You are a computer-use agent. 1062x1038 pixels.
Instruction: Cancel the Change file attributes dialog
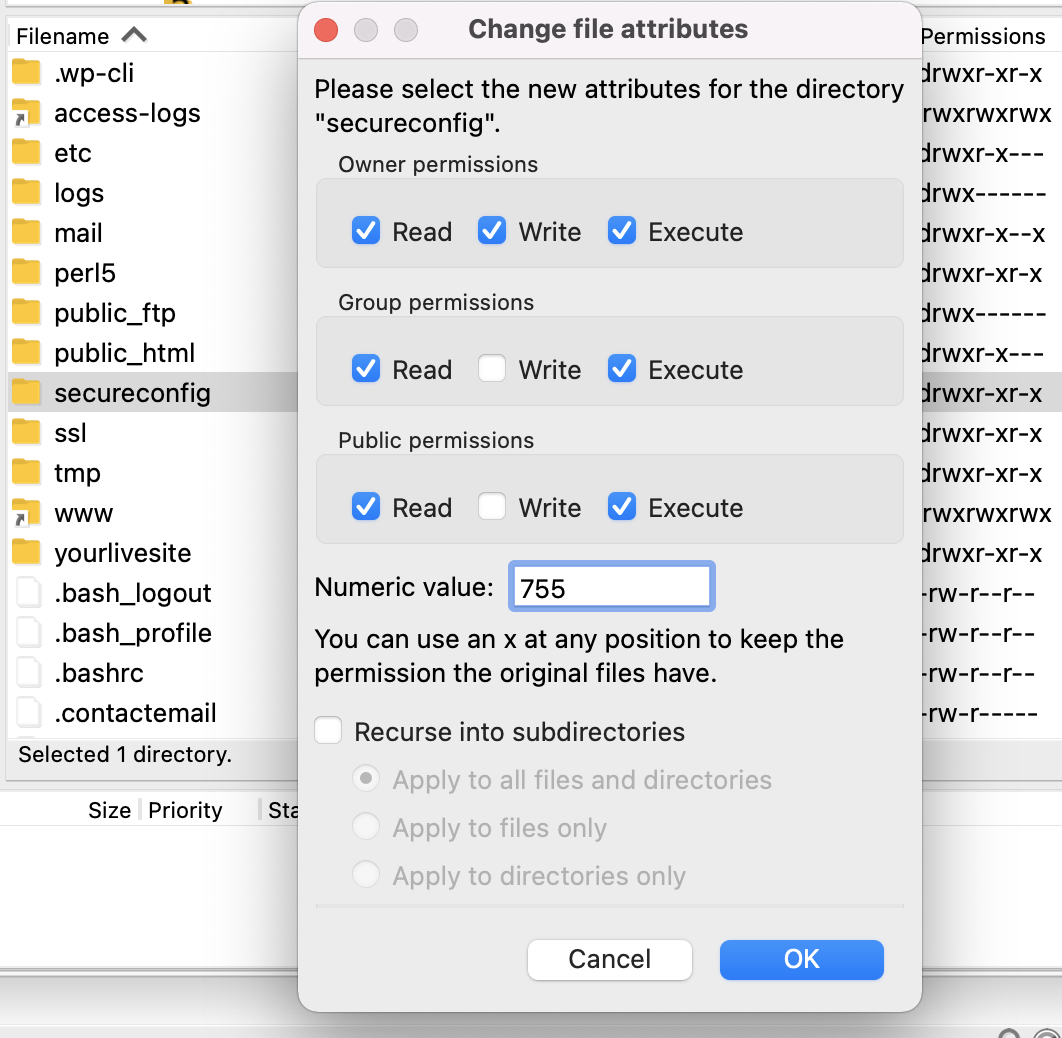[x=609, y=959]
